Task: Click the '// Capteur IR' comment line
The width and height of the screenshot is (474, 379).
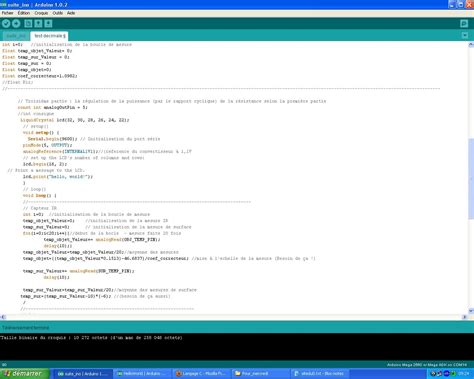Action: [40, 208]
